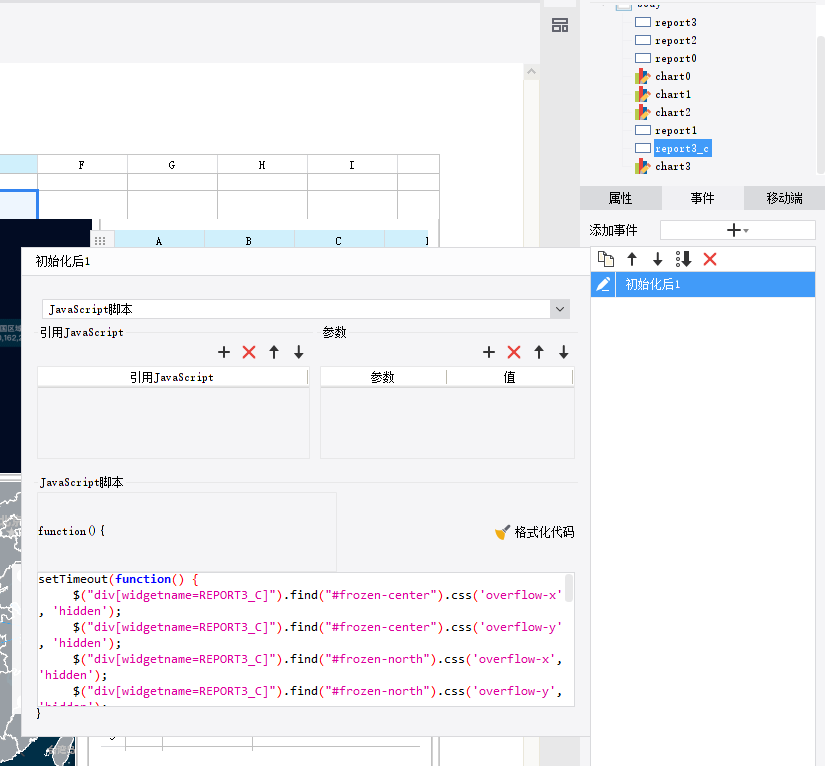Move the parameter down
The image size is (825, 766).
tap(564, 352)
